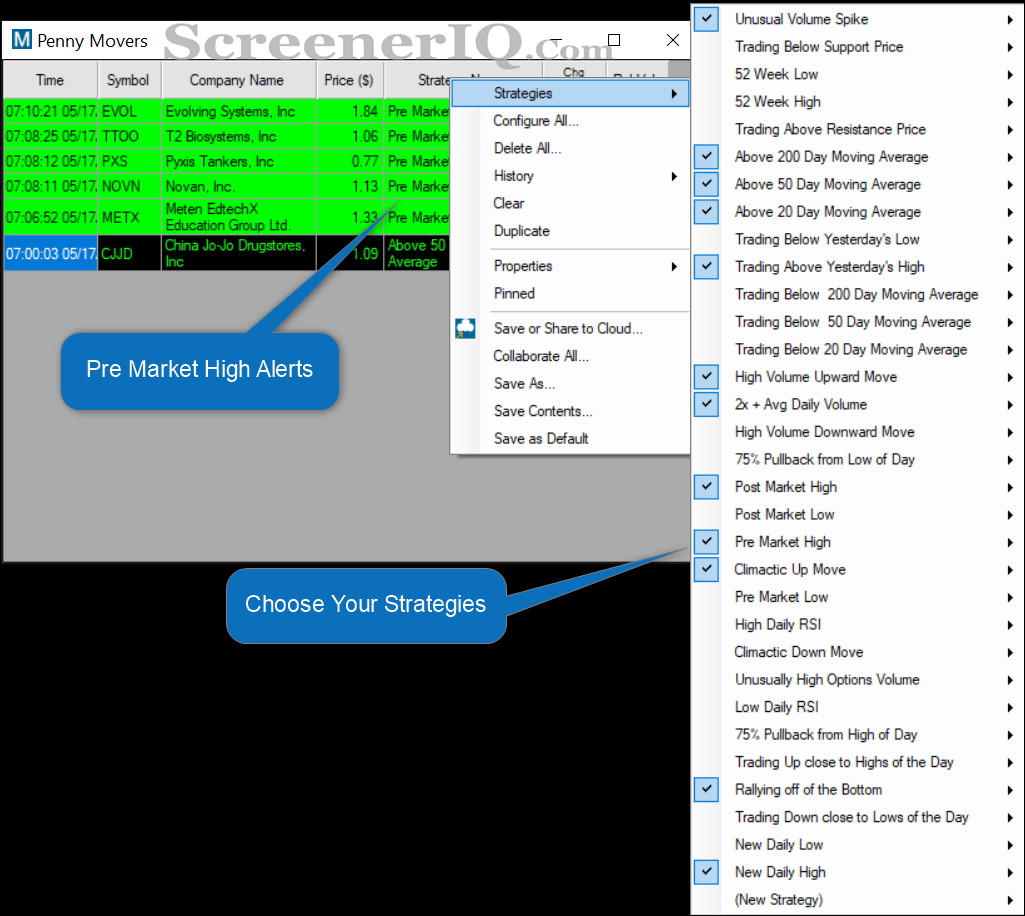Select the METX symbol cell
This screenshot has height=916, width=1025.
point(129,217)
